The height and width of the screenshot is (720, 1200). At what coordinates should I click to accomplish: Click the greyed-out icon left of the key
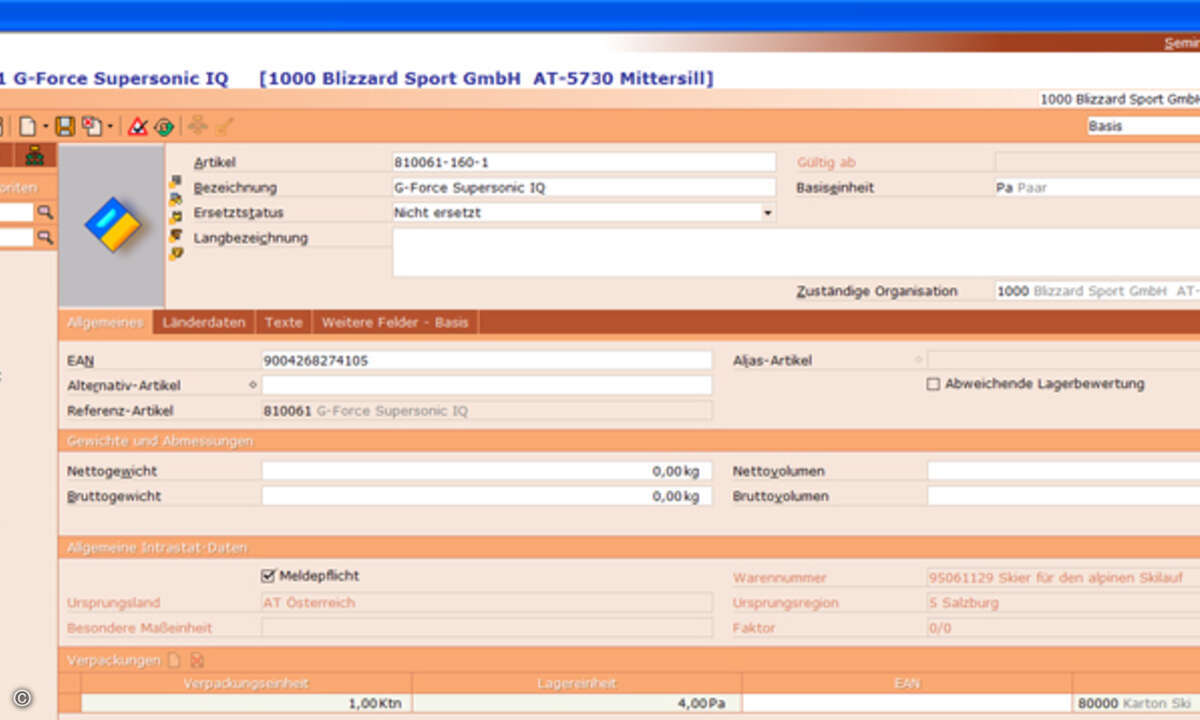coord(198,127)
